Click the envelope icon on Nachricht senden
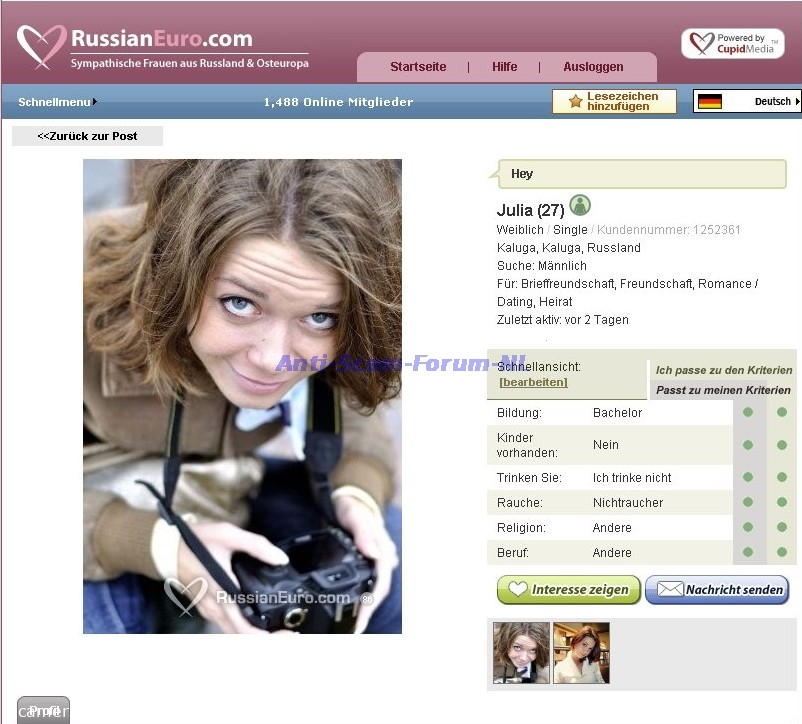The height and width of the screenshot is (724, 802). [669, 590]
